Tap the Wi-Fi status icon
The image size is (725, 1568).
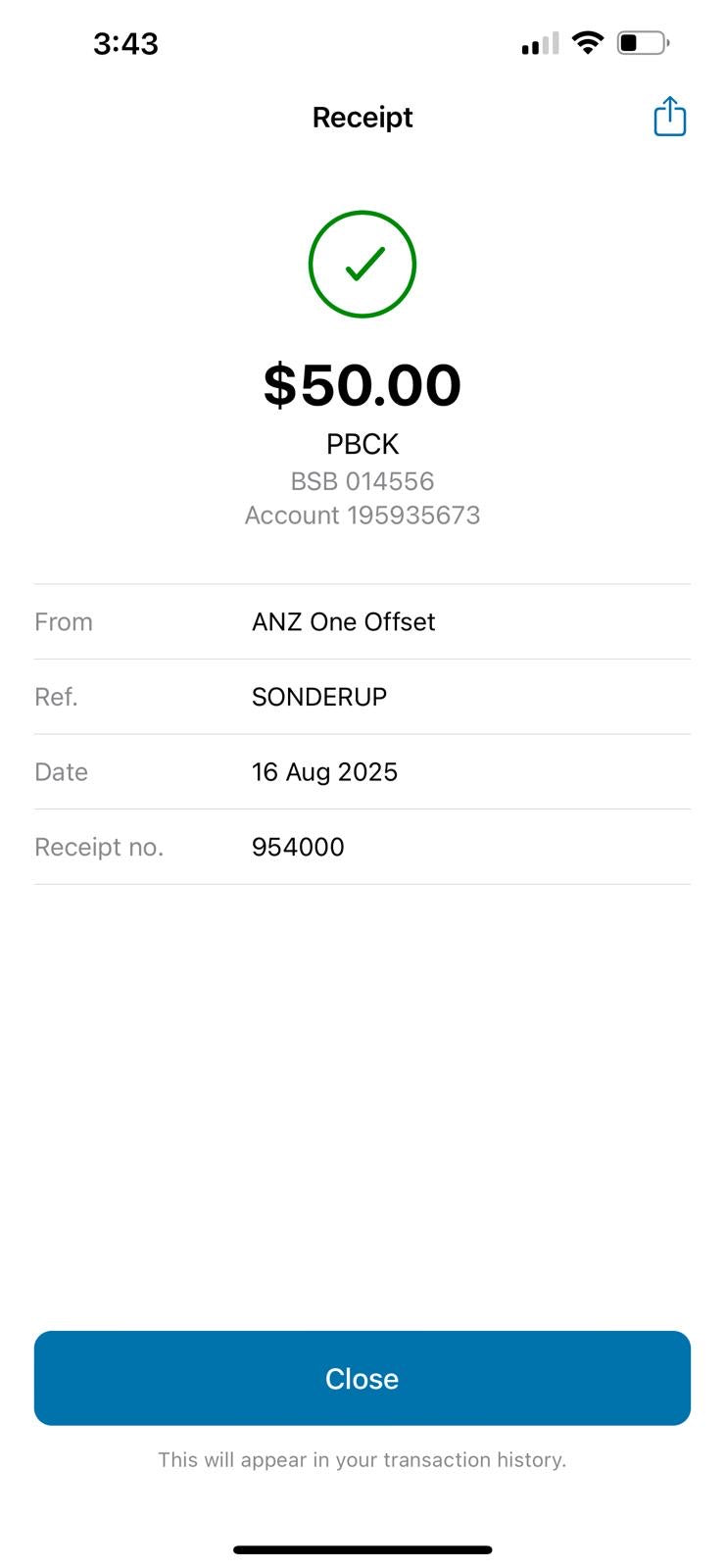coord(587,43)
